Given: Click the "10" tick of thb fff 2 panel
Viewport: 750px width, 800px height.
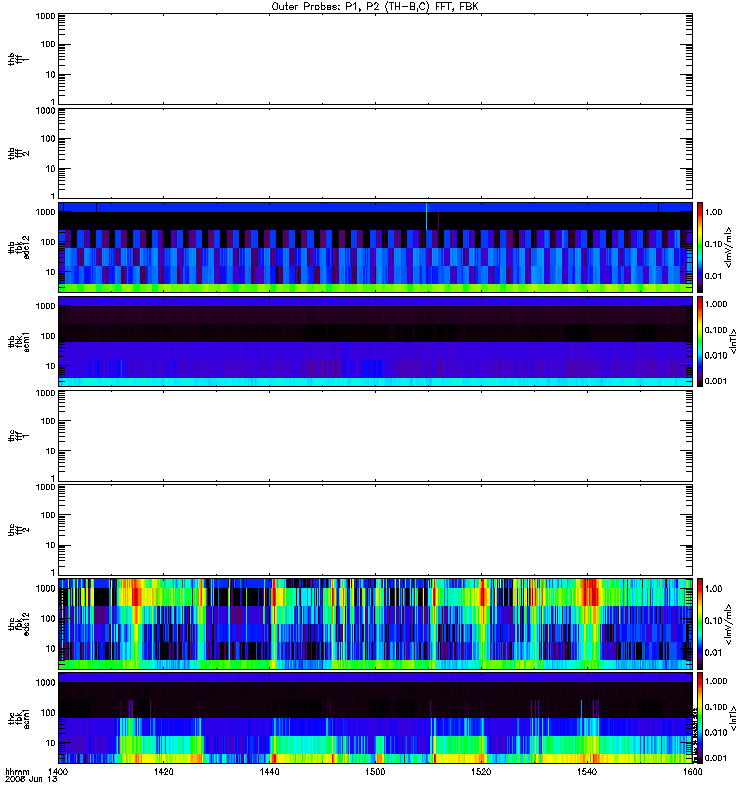Looking at the screenshot, I should click(x=51, y=169).
